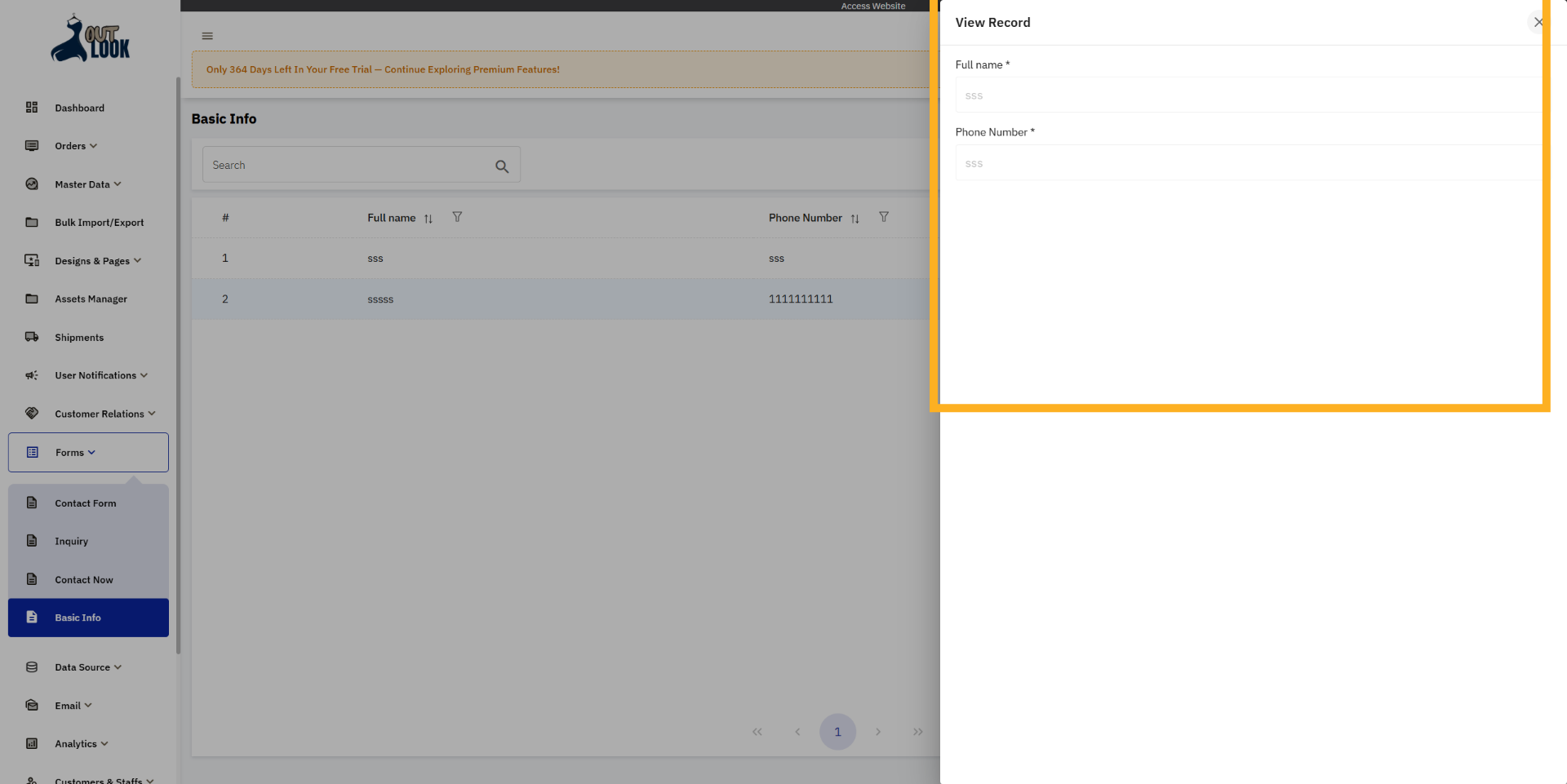This screenshot has height=784, width=1567.
Task: Open the filter icon on Full name column
Action: point(457,217)
